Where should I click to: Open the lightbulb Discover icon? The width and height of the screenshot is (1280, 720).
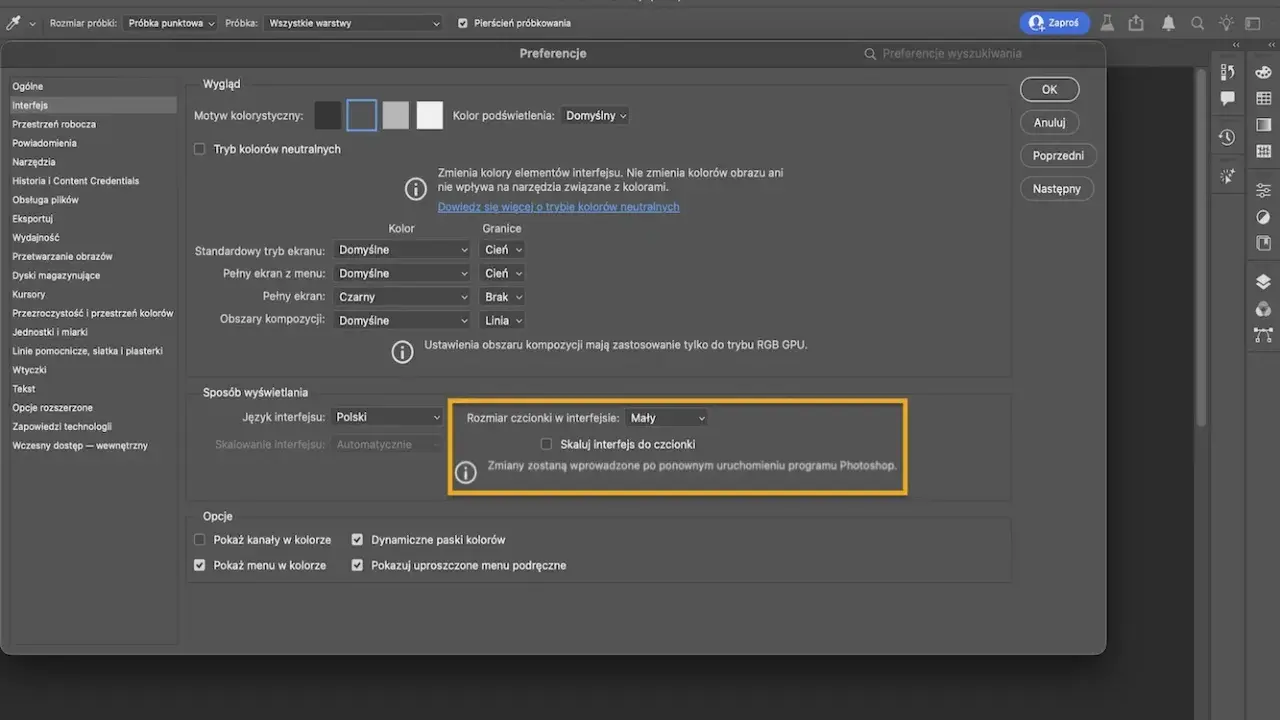coord(1226,22)
